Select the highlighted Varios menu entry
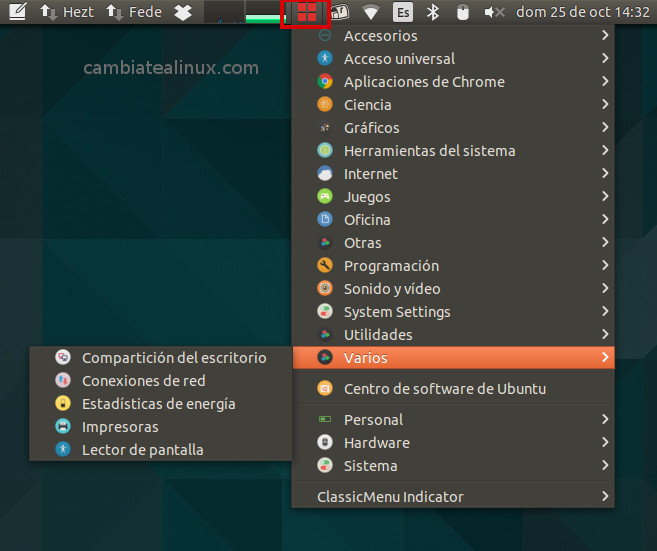Screen dimensions: 657x551 coord(453,357)
